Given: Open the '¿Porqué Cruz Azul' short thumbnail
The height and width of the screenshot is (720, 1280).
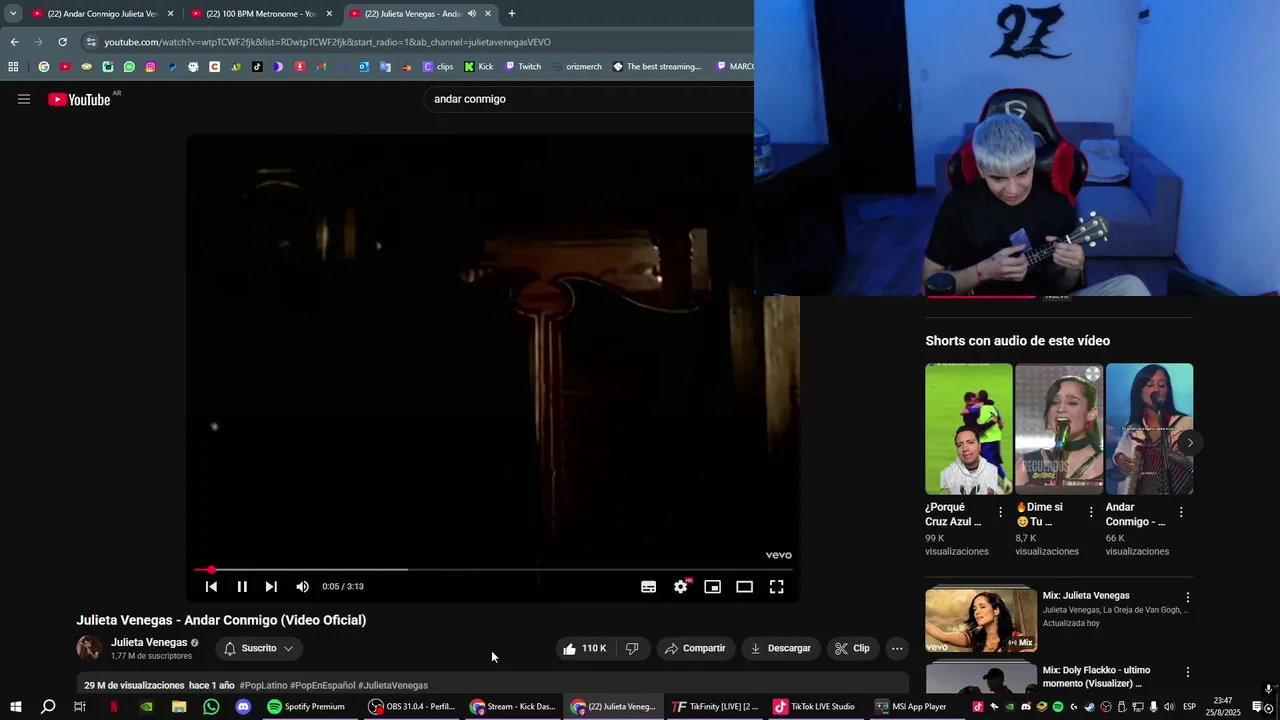Looking at the screenshot, I should click(x=969, y=429).
